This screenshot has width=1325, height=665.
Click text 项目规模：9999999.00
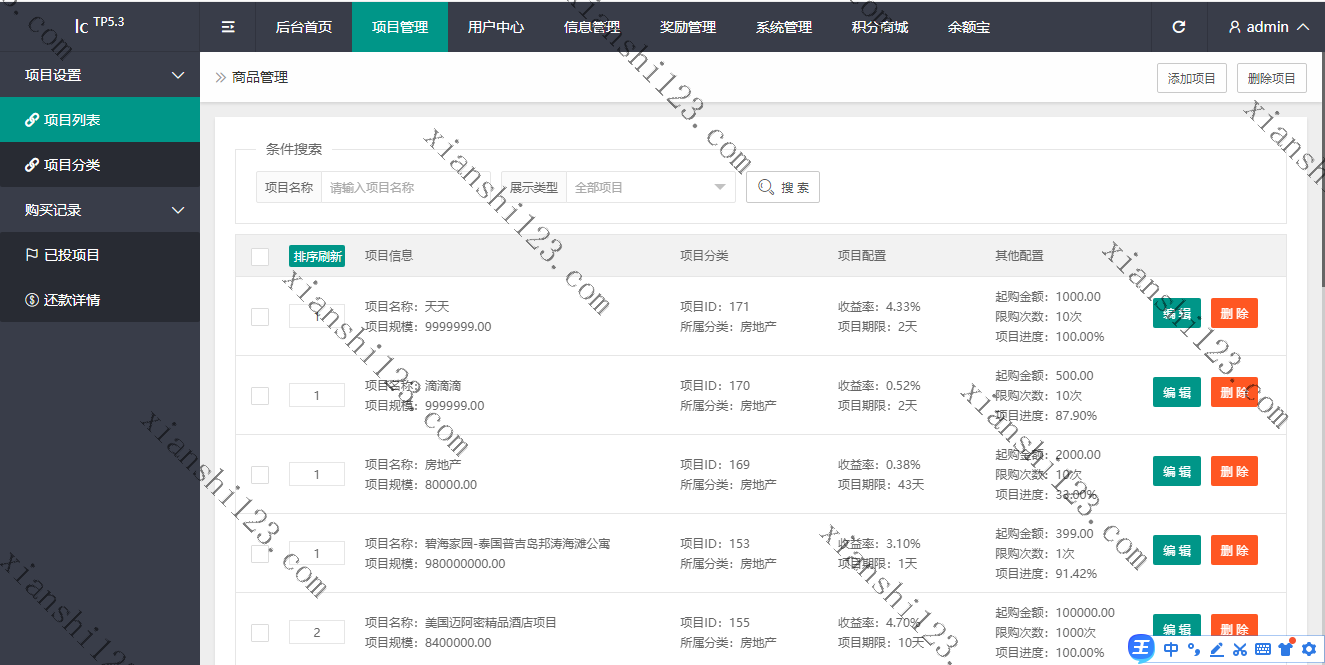(428, 327)
